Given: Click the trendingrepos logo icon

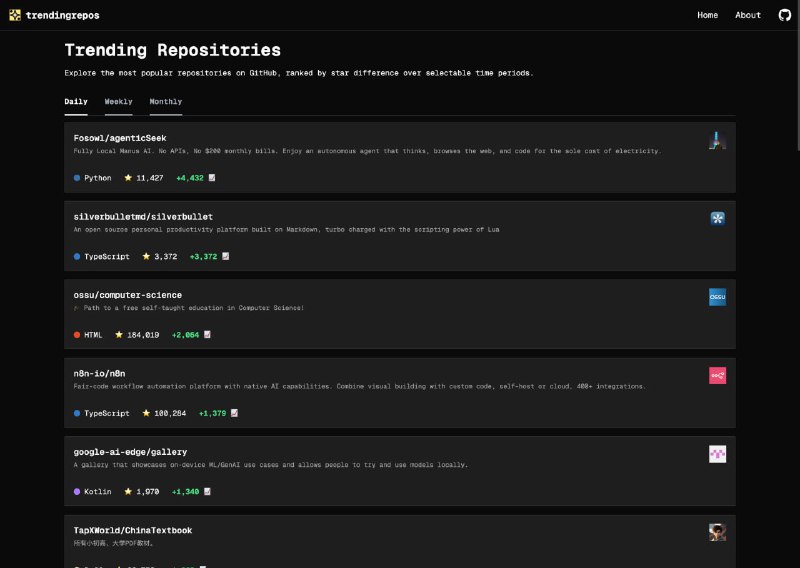Looking at the screenshot, I should (15, 15).
